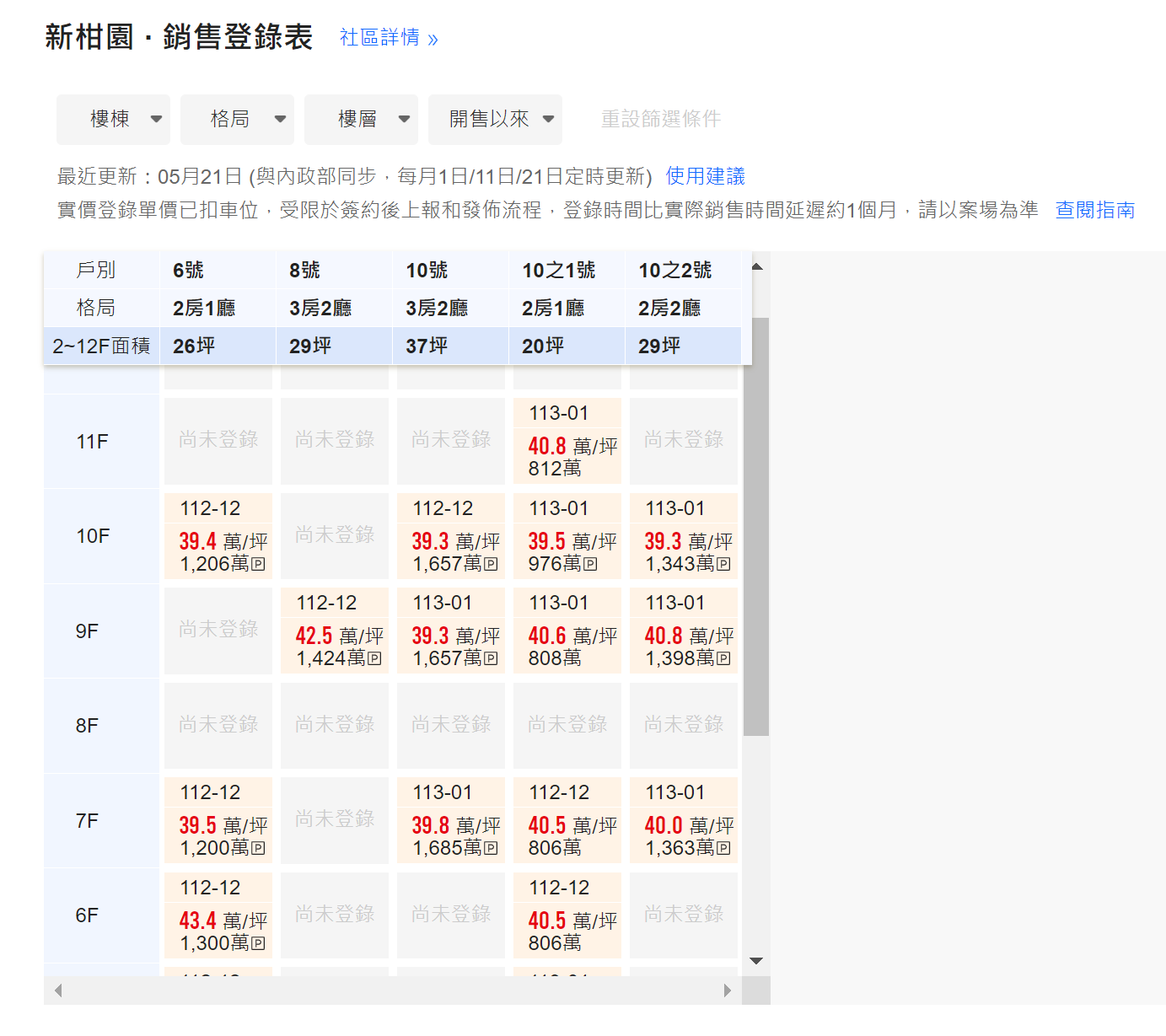This screenshot has width=1166, height=1036.
Task: Click parking icon beside 1,363萬
Action: (x=724, y=848)
